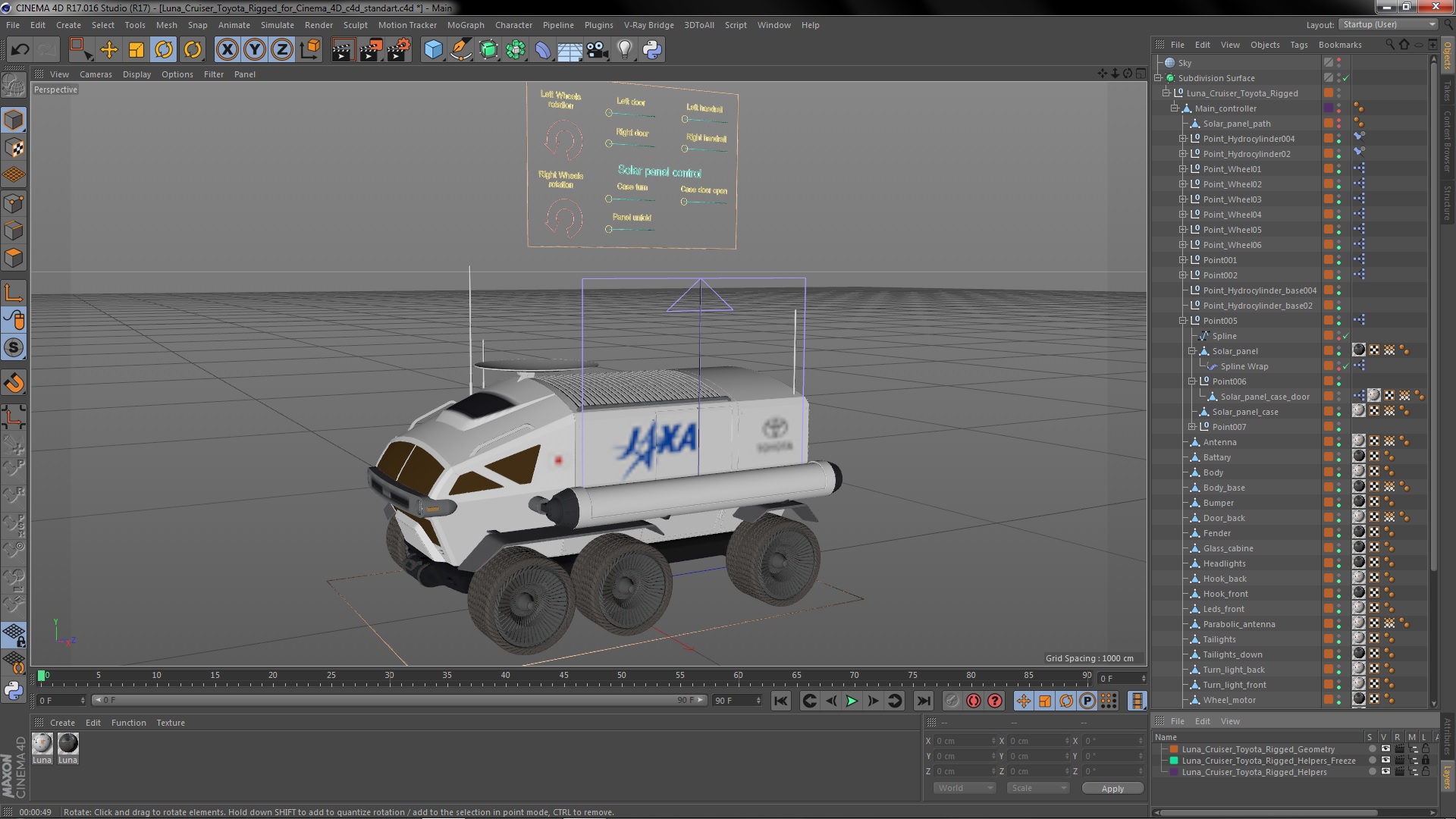This screenshot has height=819, width=1456.
Task: Open the Scale mode dropdown
Action: point(1038,789)
